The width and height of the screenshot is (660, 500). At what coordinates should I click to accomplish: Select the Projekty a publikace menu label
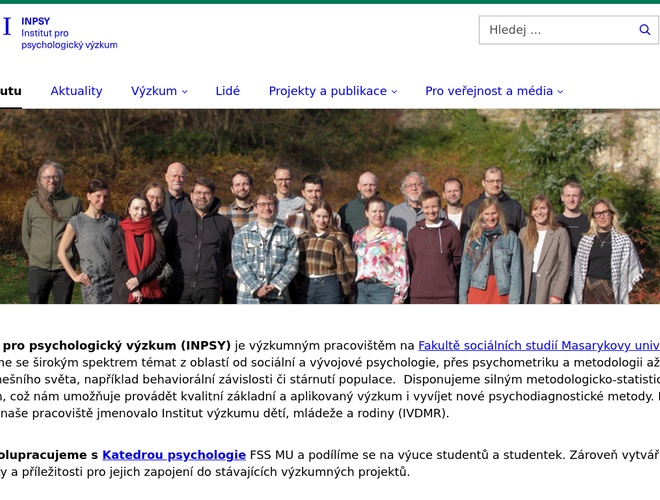pos(327,91)
